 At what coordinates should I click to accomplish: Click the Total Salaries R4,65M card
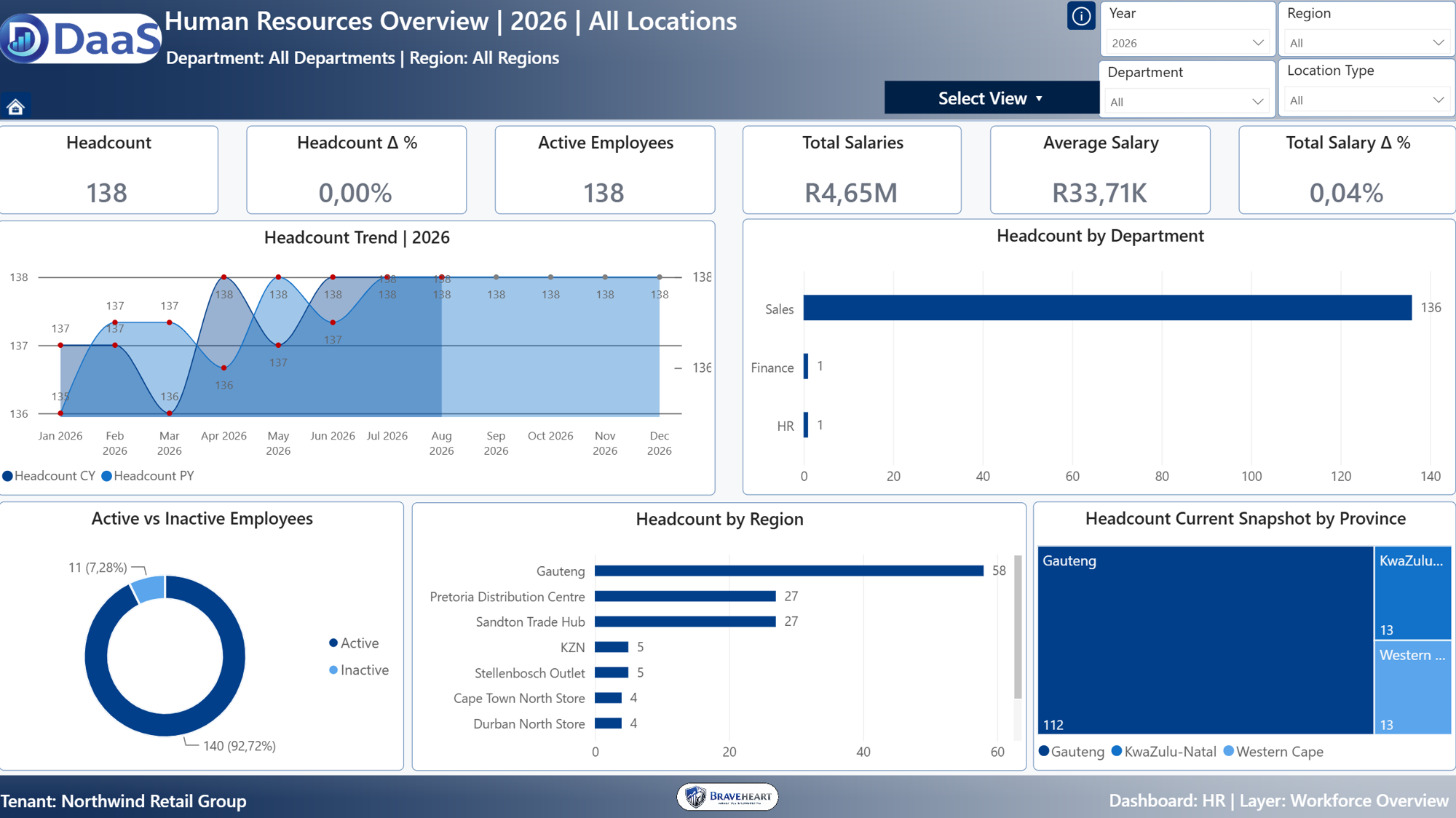tap(852, 170)
